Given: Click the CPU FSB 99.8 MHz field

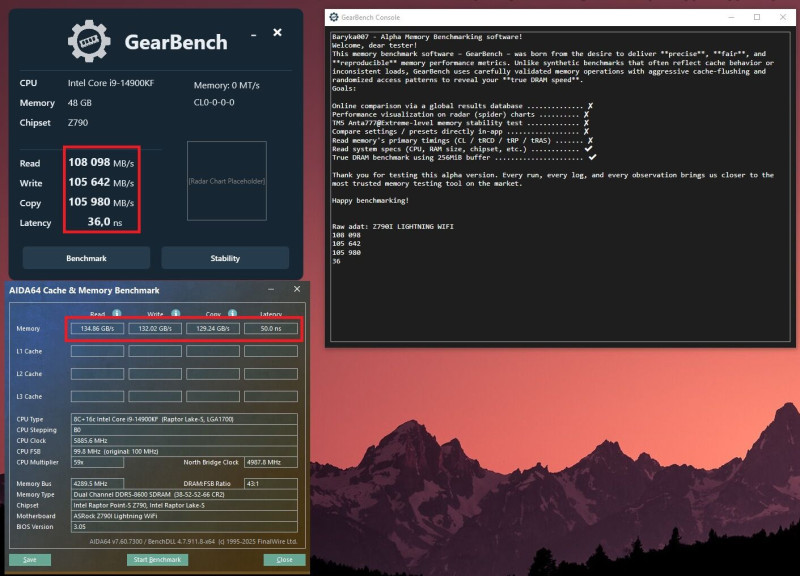Looking at the screenshot, I should click(184, 452).
